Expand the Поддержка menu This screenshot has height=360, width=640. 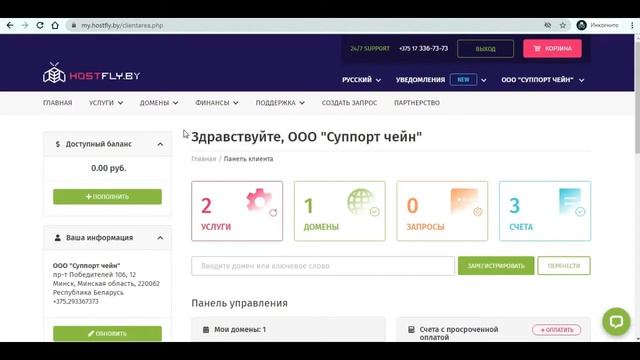coord(280,103)
